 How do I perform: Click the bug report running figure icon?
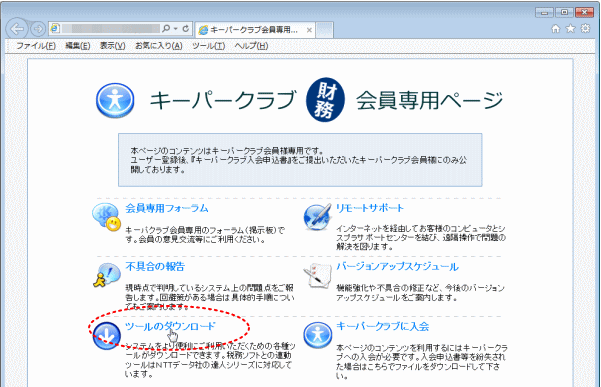(x=107, y=275)
